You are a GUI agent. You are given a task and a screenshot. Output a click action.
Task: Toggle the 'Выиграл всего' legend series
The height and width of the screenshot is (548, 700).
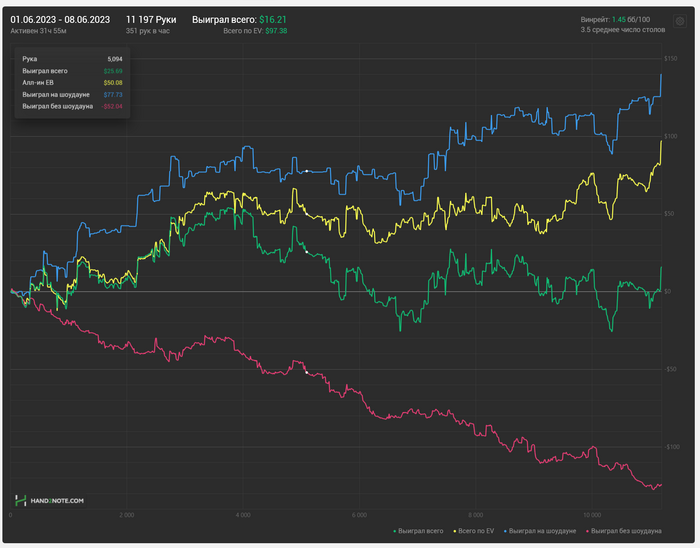point(422,531)
